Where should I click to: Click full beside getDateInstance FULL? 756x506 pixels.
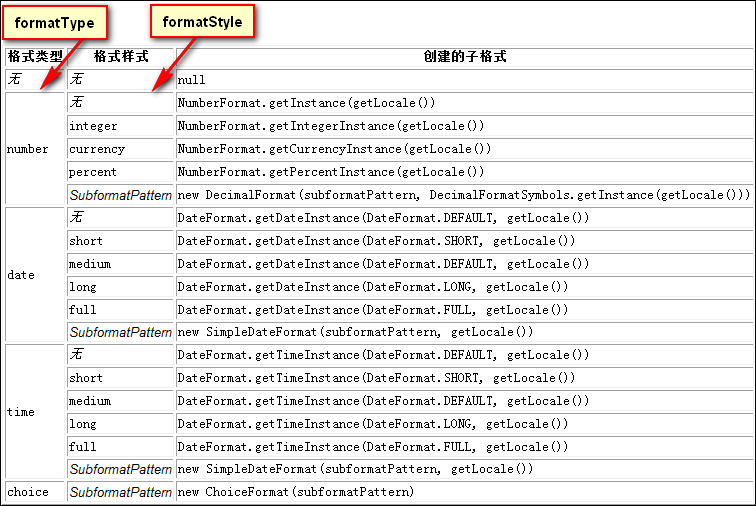tap(121, 310)
